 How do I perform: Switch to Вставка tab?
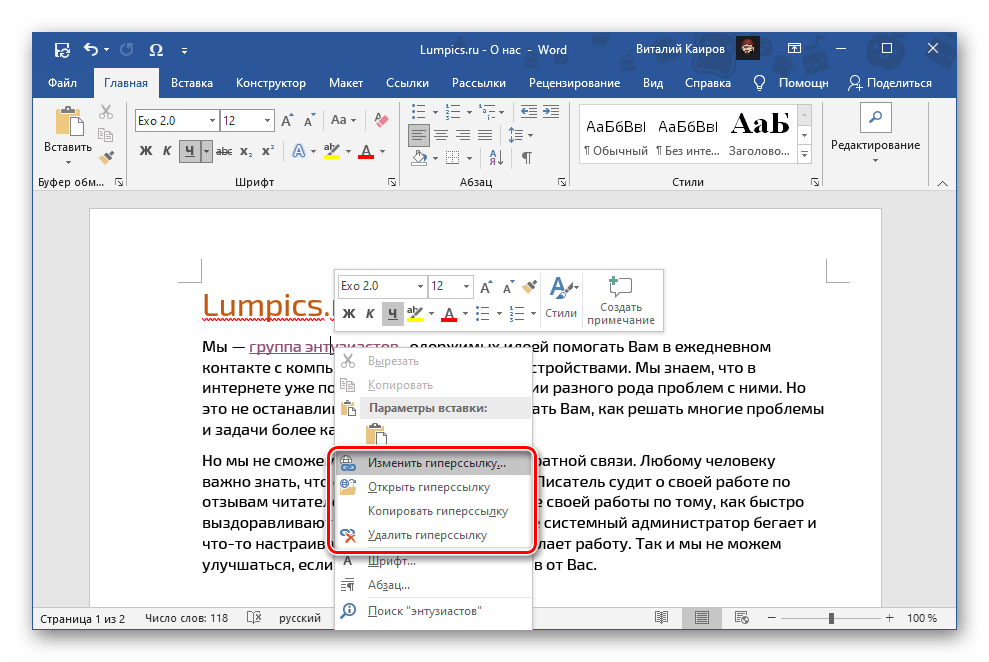point(192,83)
